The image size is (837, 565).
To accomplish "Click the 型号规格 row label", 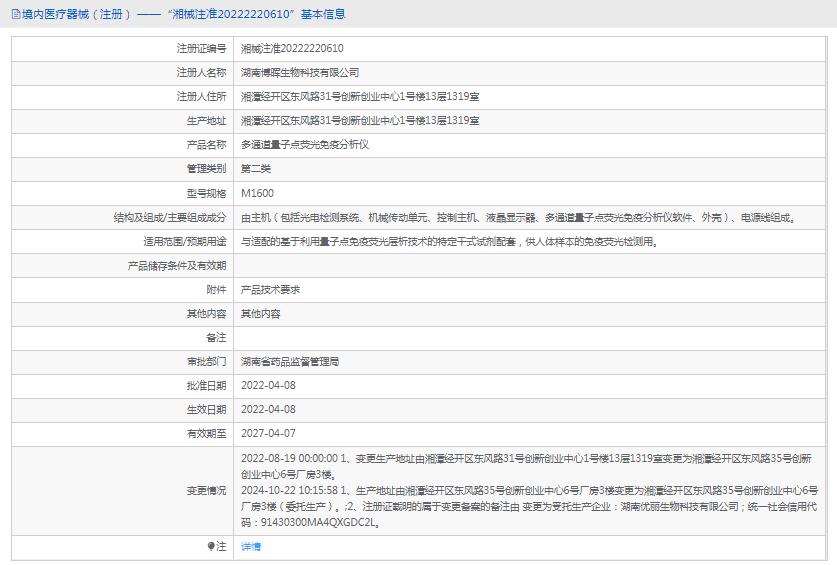I will pyautogui.click(x=206, y=193).
